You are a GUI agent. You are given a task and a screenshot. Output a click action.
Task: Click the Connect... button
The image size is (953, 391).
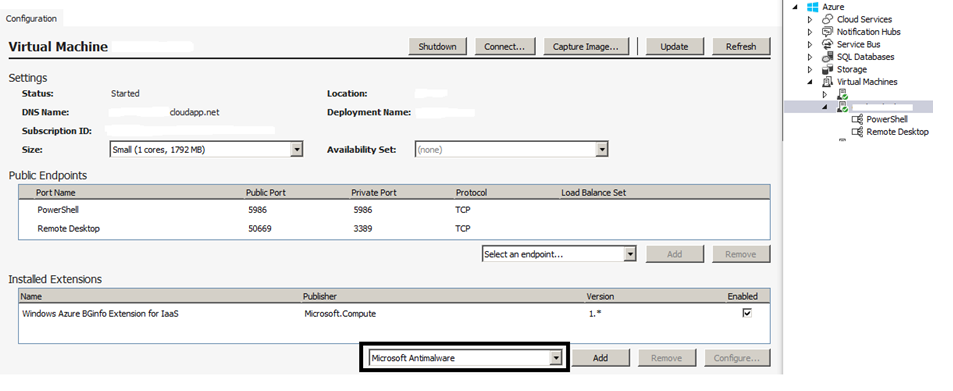click(x=504, y=47)
